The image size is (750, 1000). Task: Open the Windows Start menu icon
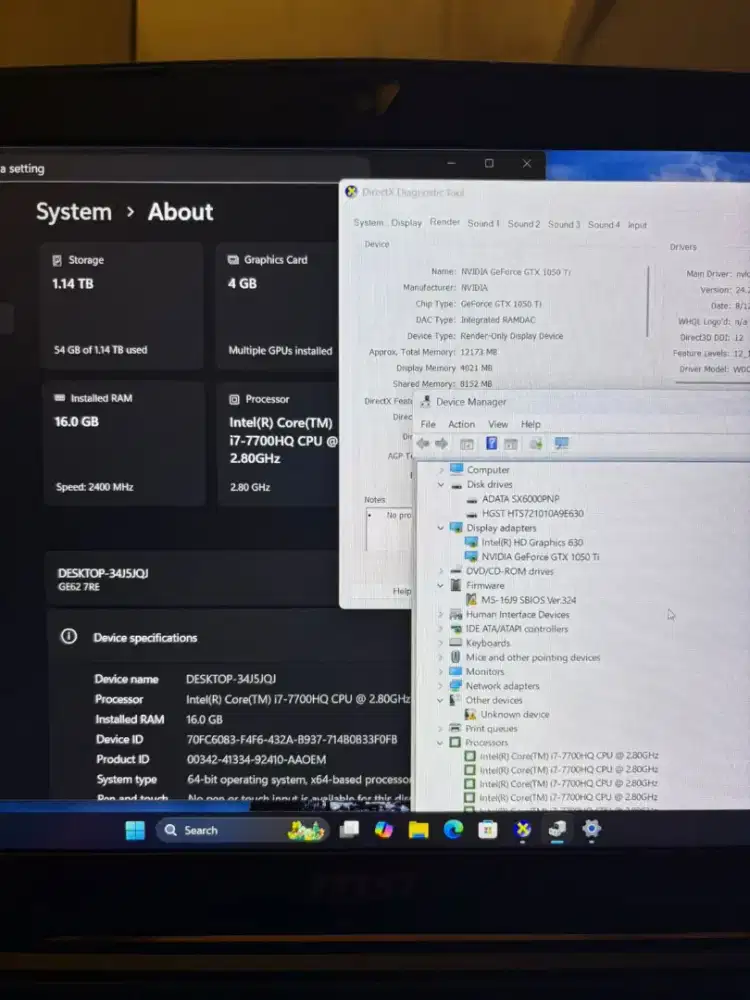(135, 830)
